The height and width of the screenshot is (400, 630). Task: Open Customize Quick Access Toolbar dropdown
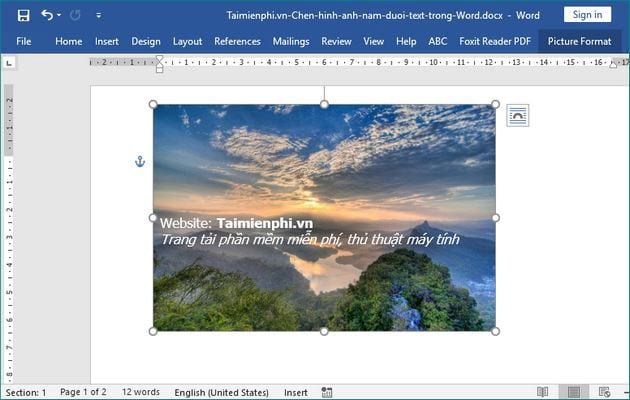coord(98,16)
